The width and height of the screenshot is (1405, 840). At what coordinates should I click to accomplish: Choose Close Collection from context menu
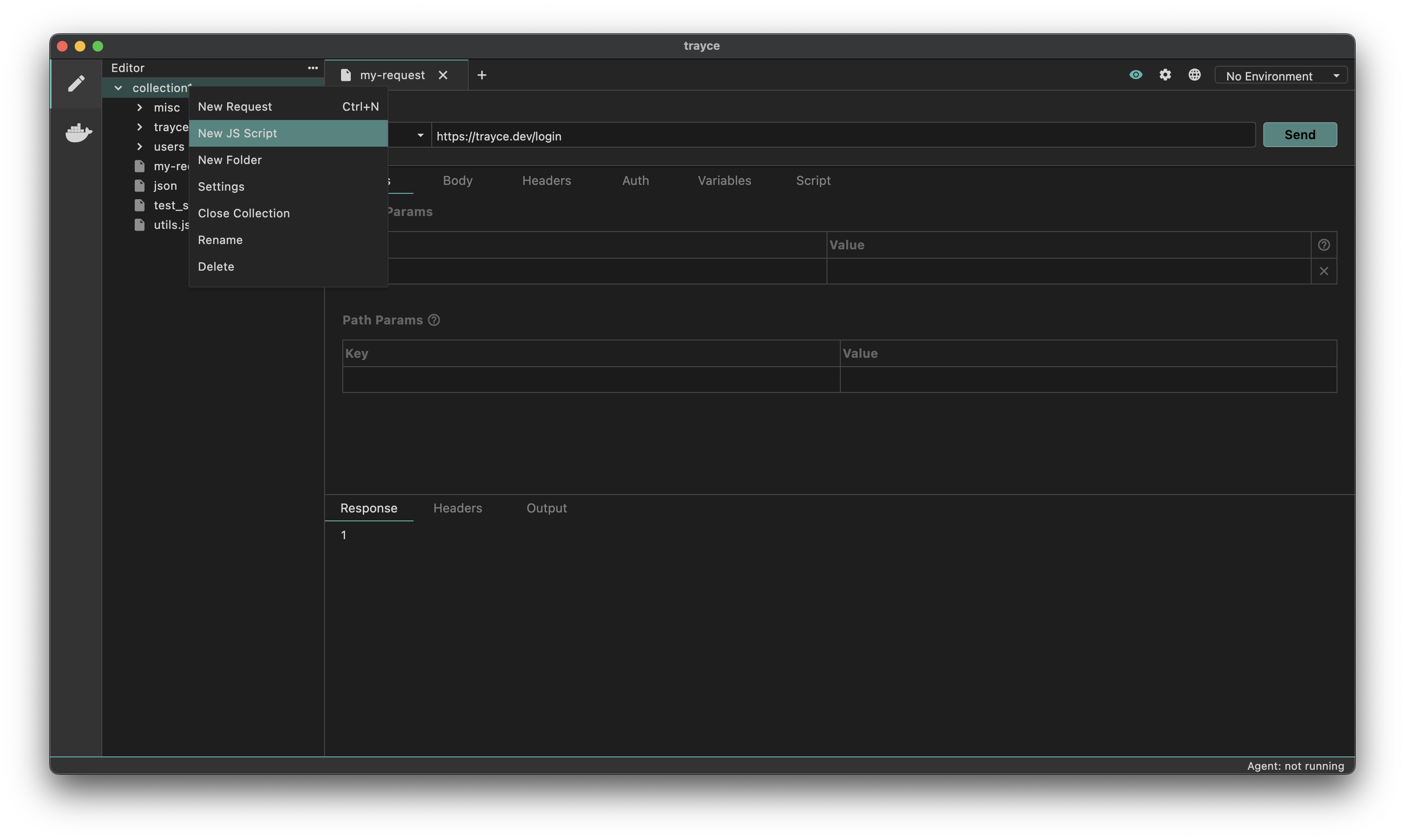coord(288,213)
